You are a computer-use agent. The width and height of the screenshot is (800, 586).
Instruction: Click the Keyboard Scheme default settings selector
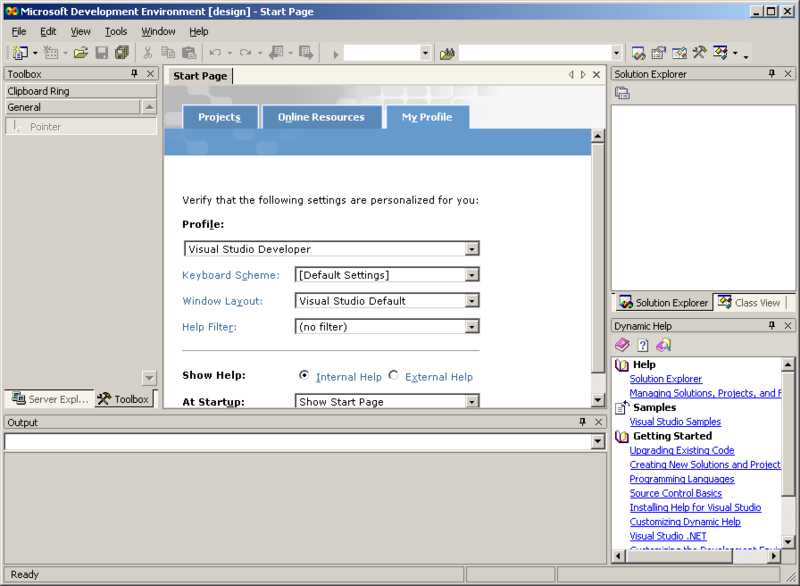click(473, 275)
